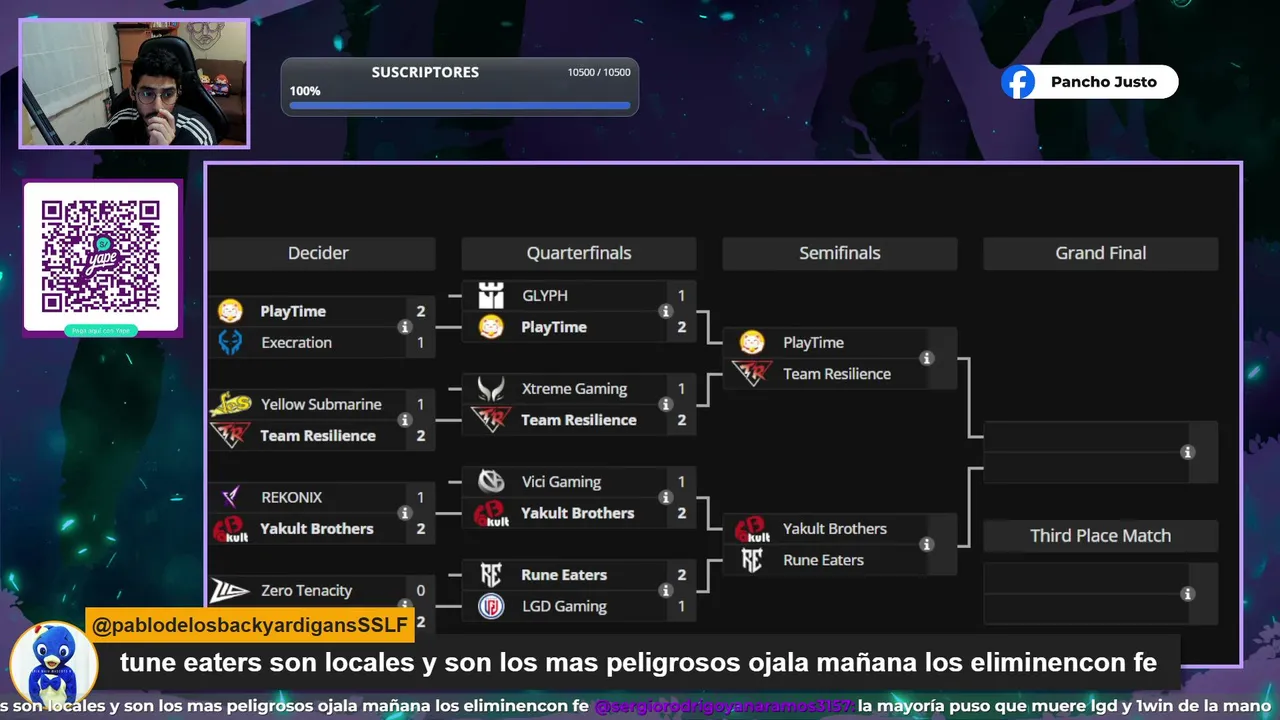Click the Third Place Match header
Viewport: 1280px width, 720px height.
pos(1101,536)
